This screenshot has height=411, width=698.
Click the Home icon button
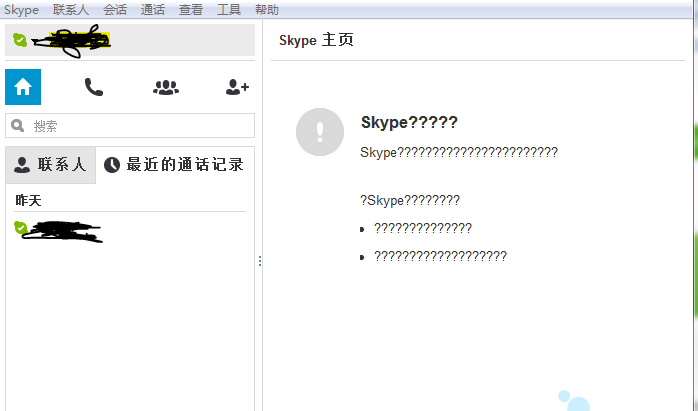(23, 87)
